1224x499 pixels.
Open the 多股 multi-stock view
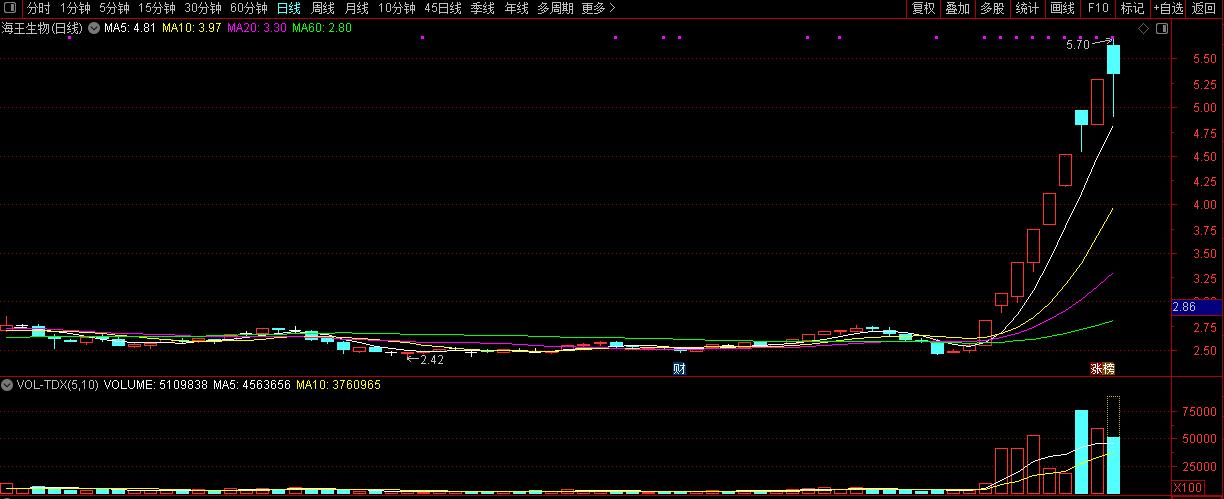tap(992, 8)
